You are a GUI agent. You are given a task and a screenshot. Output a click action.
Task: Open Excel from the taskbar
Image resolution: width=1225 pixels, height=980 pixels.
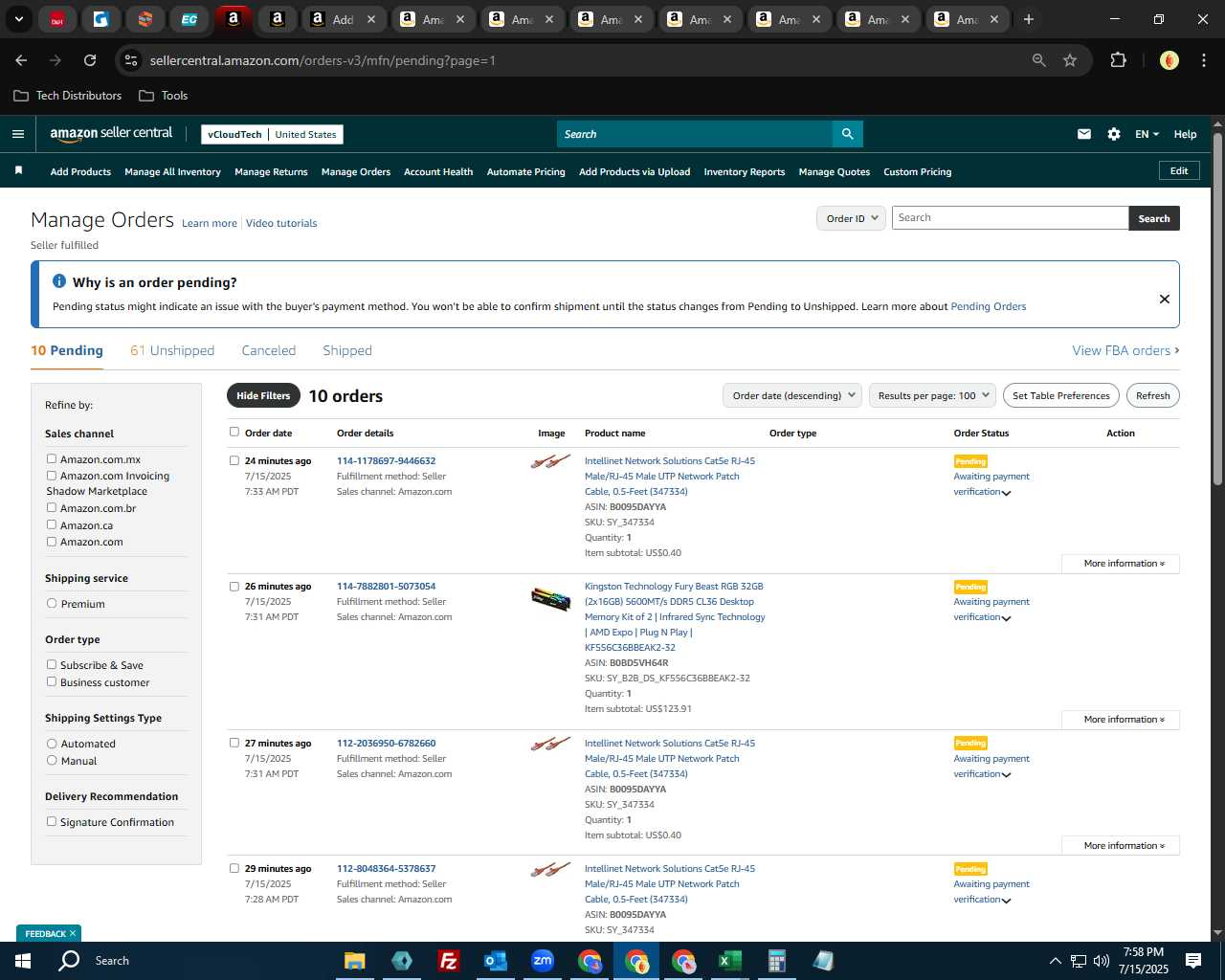(x=729, y=961)
